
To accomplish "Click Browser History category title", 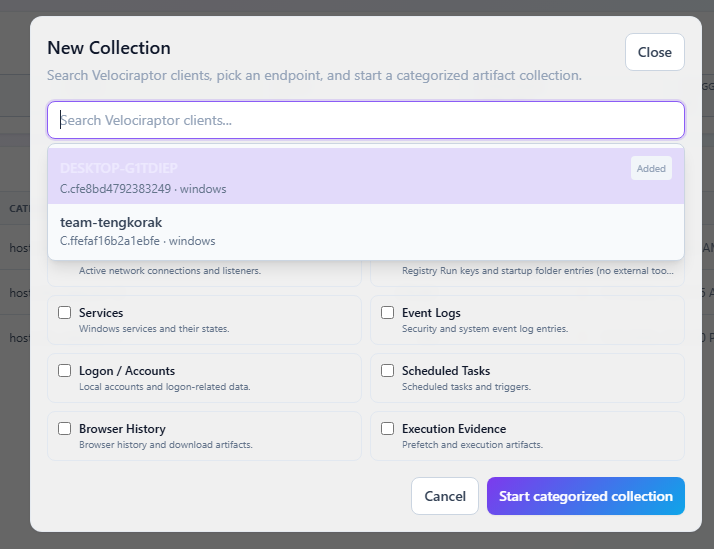I will click(x=122, y=429).
